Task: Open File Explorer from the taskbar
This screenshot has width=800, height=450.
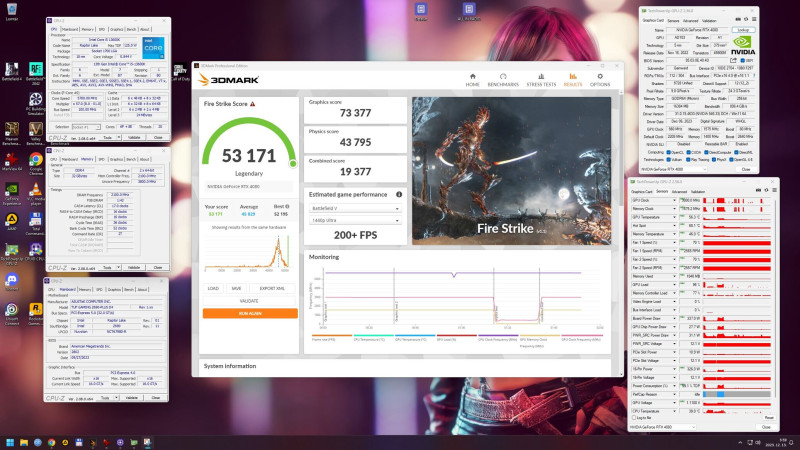Action: pos(23,442)
